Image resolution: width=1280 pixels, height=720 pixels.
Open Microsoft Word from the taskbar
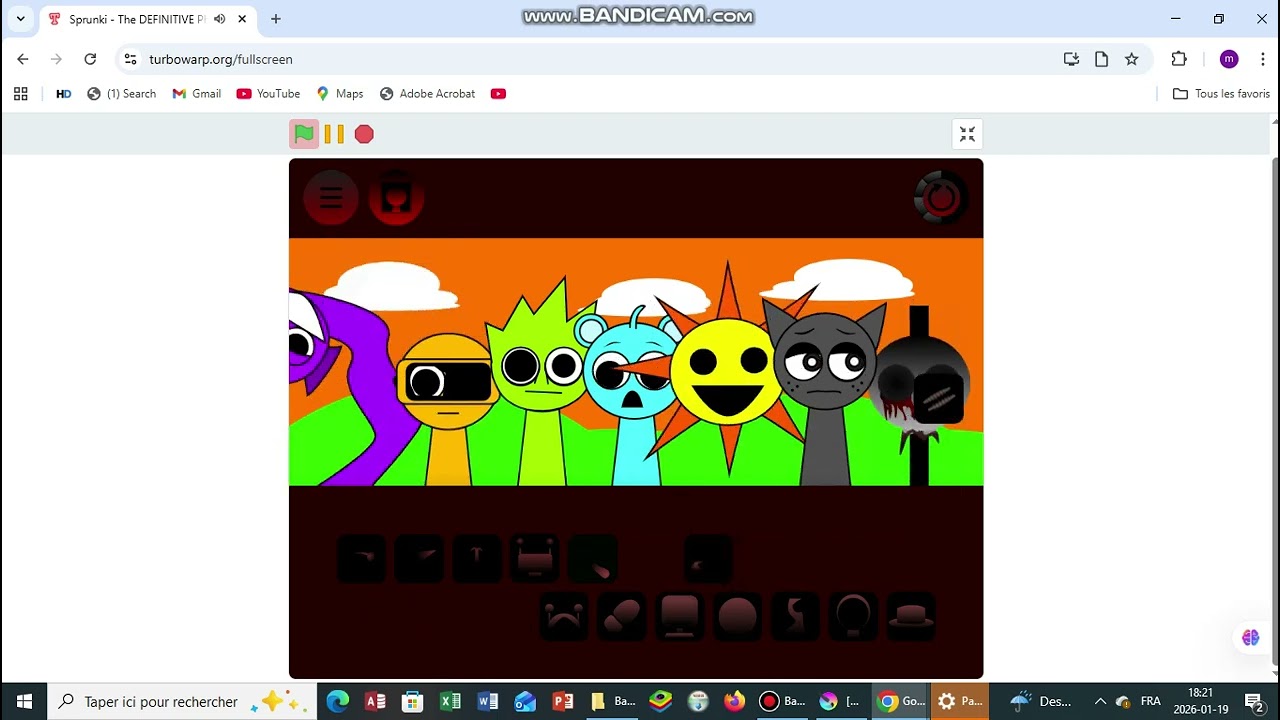[488, 701]
